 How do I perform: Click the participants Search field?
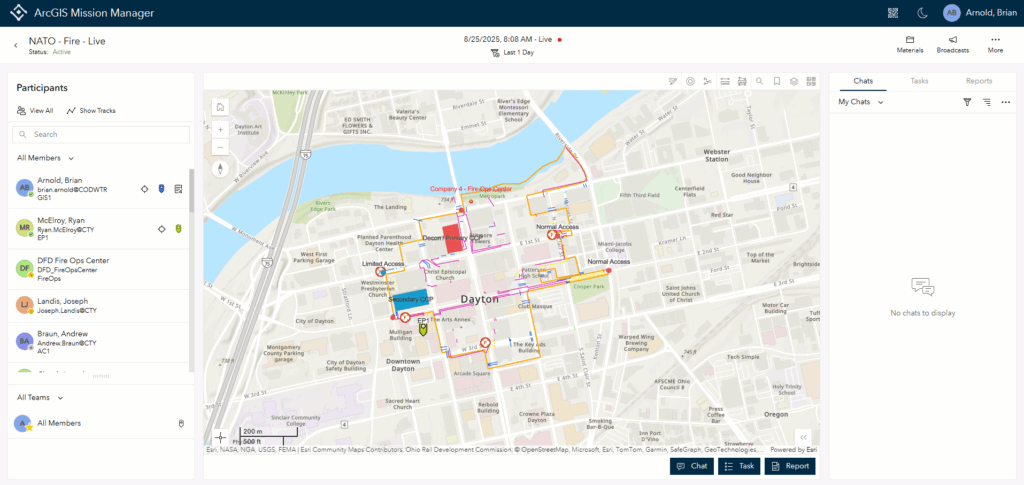101,134
